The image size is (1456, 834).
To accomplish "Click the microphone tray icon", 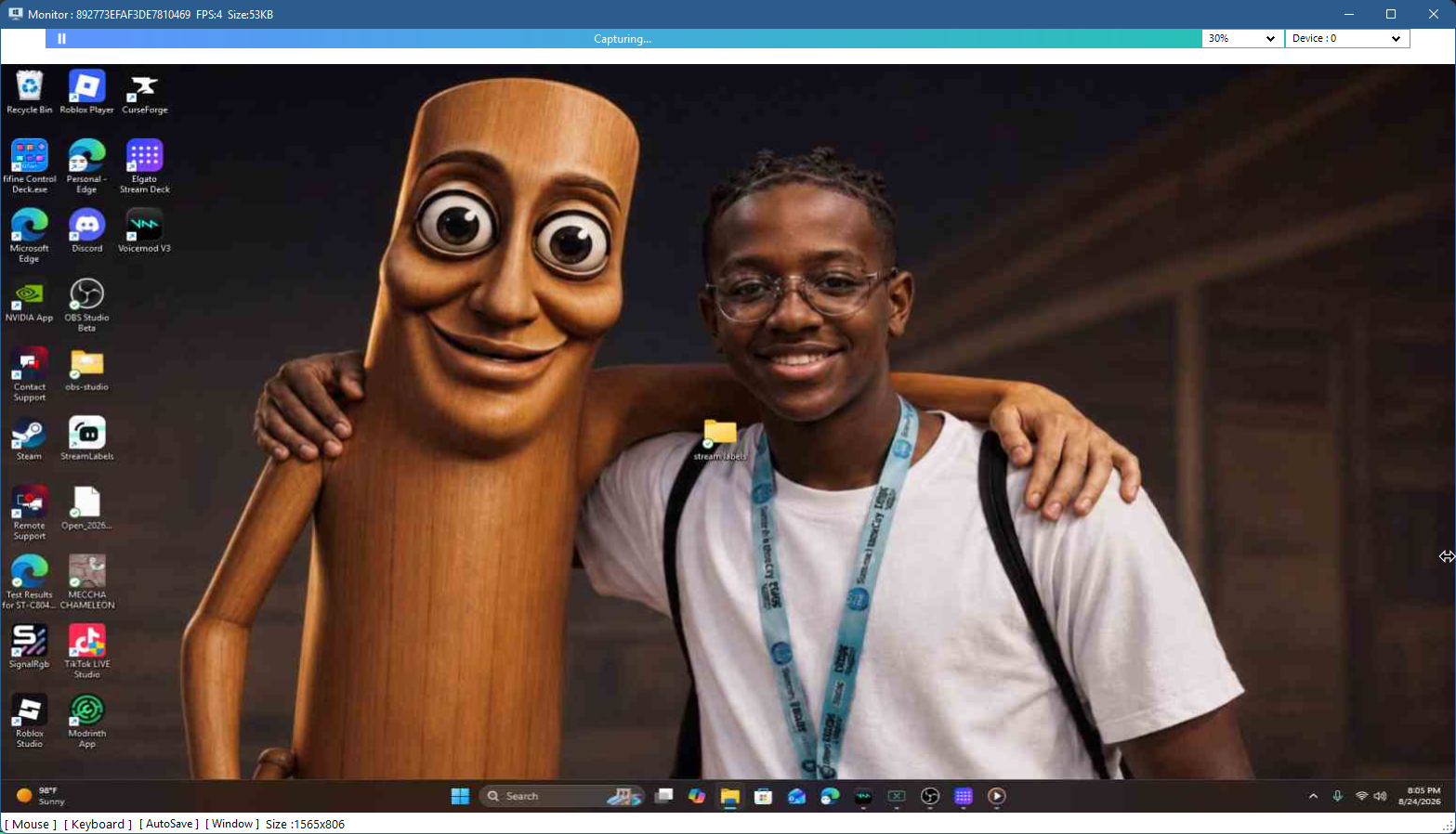I will click(1337, 796).
